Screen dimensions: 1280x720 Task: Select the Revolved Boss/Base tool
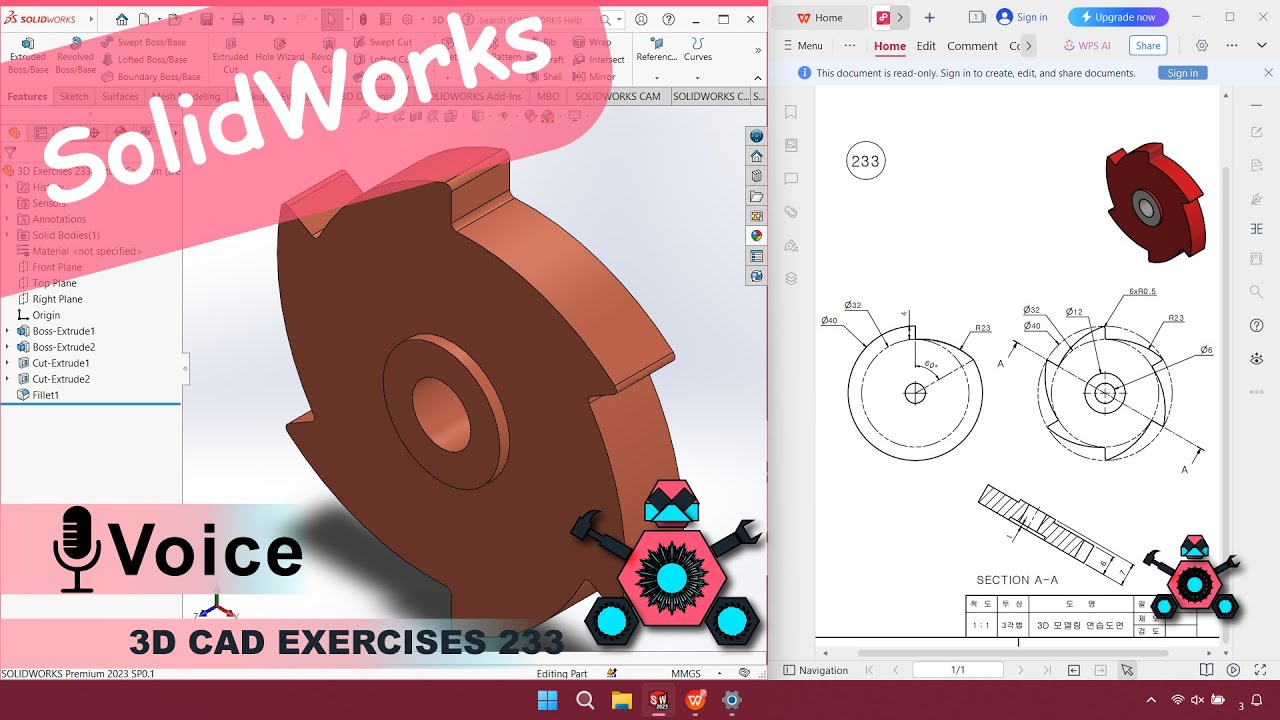[76, 56]
